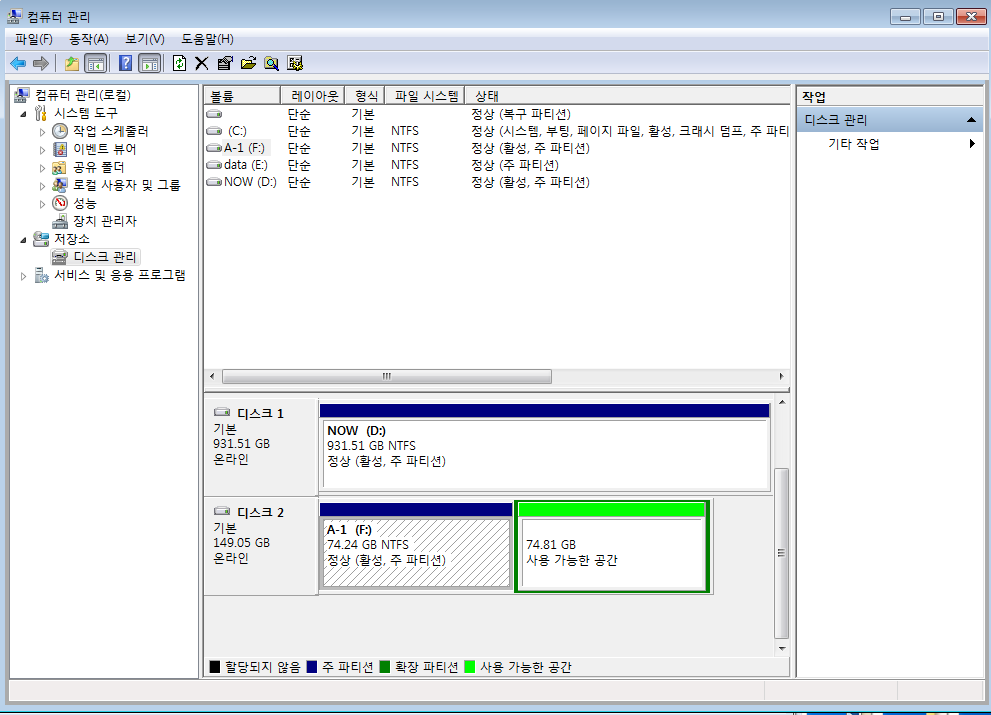Screen dimensions: 991x715
Task: Click the black X Delete toolbar icon
Action: tap(202, 63)
